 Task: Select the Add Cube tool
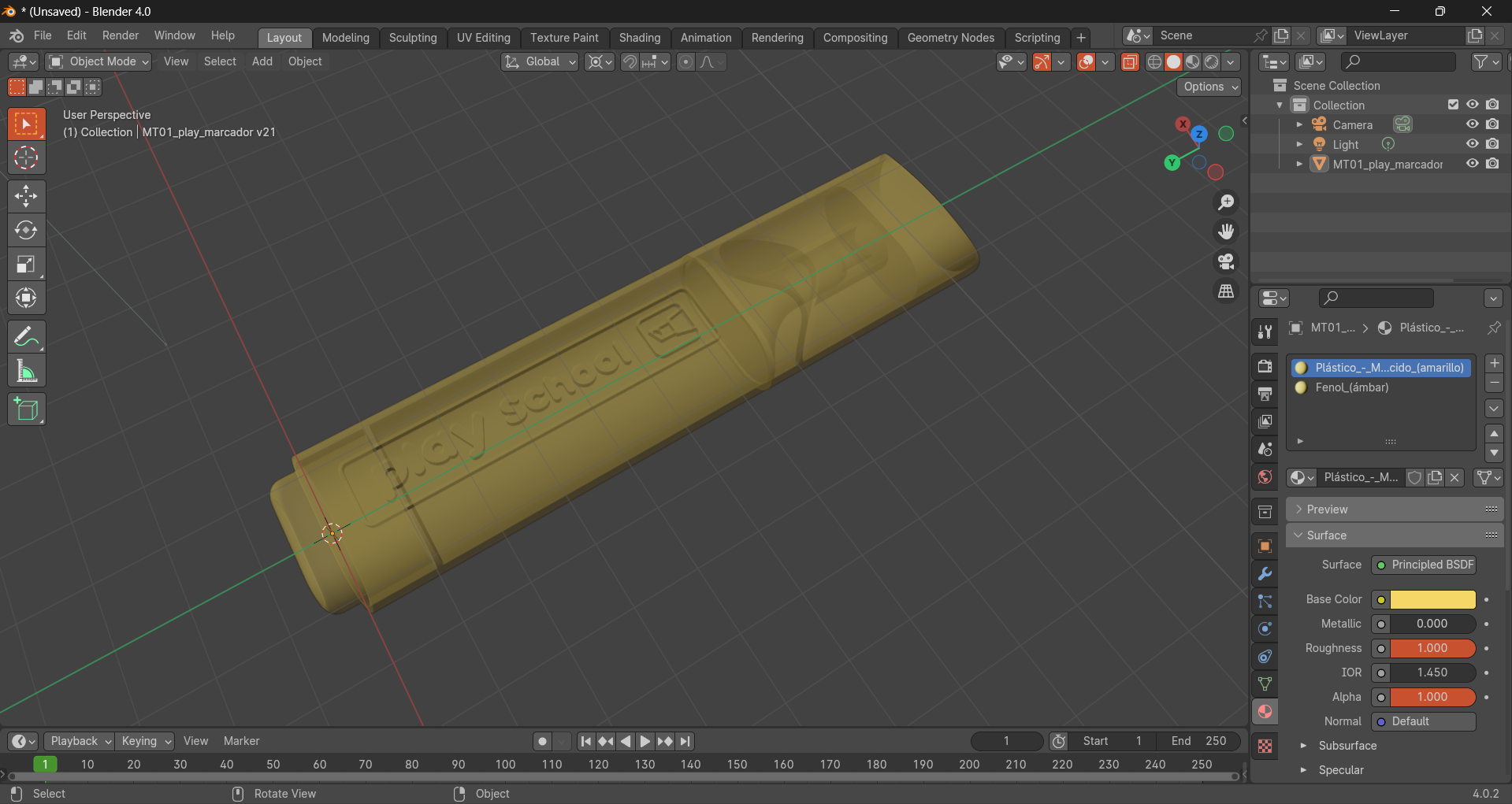pos(26,409)
